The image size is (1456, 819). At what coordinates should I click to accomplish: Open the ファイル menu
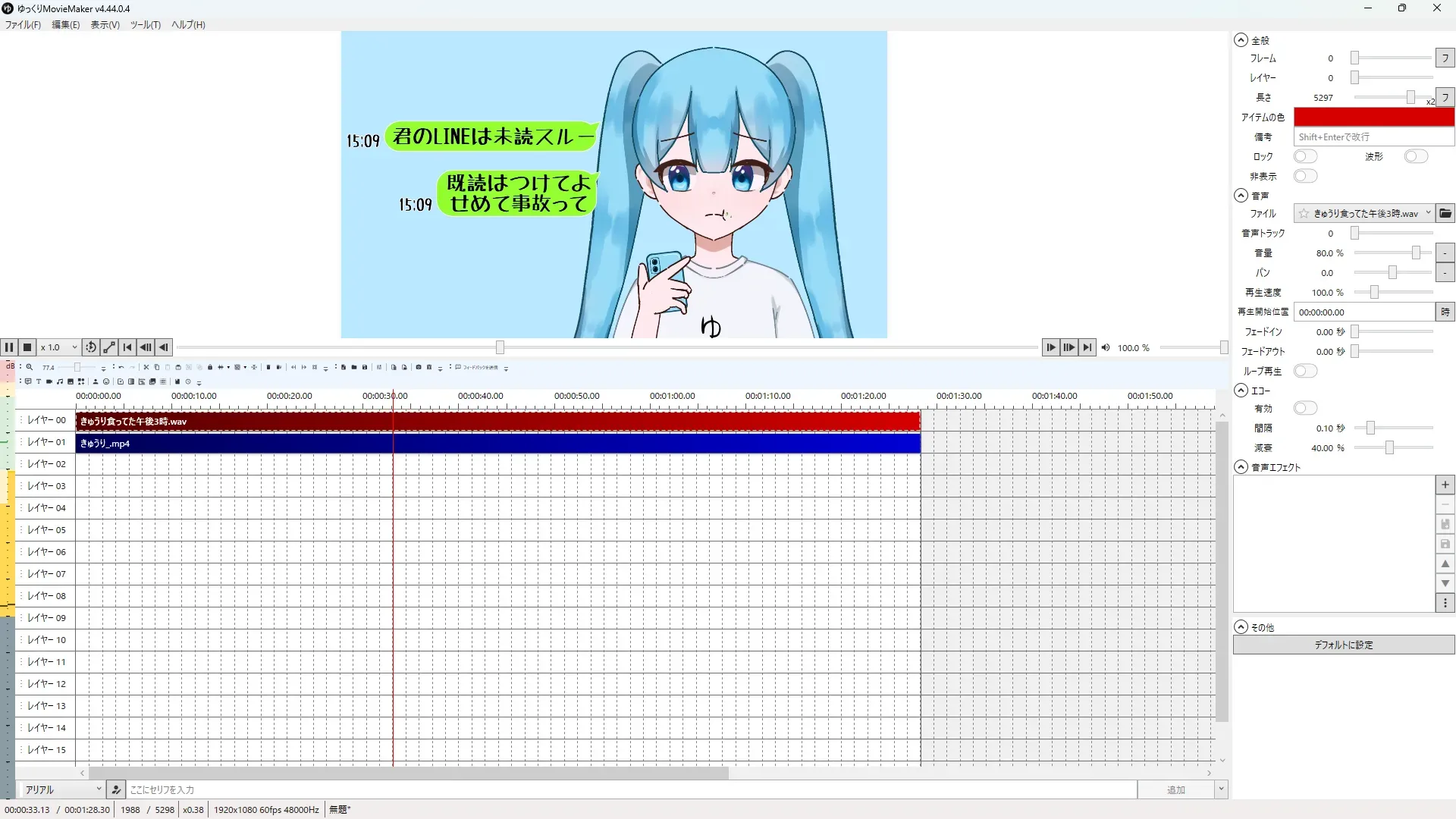[x=23, y=24]
